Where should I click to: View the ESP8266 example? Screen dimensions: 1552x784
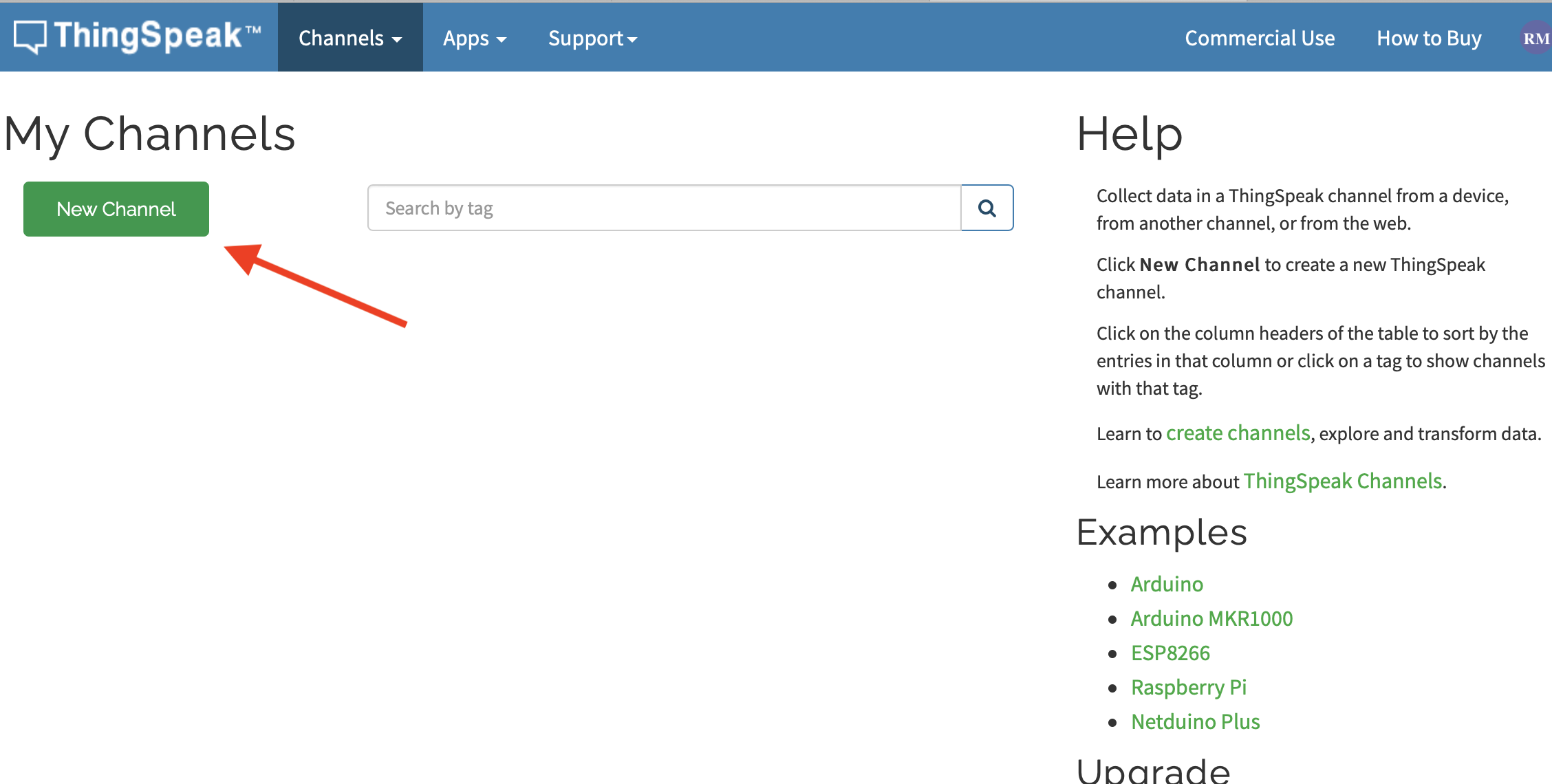click(x=1170, y=653)
